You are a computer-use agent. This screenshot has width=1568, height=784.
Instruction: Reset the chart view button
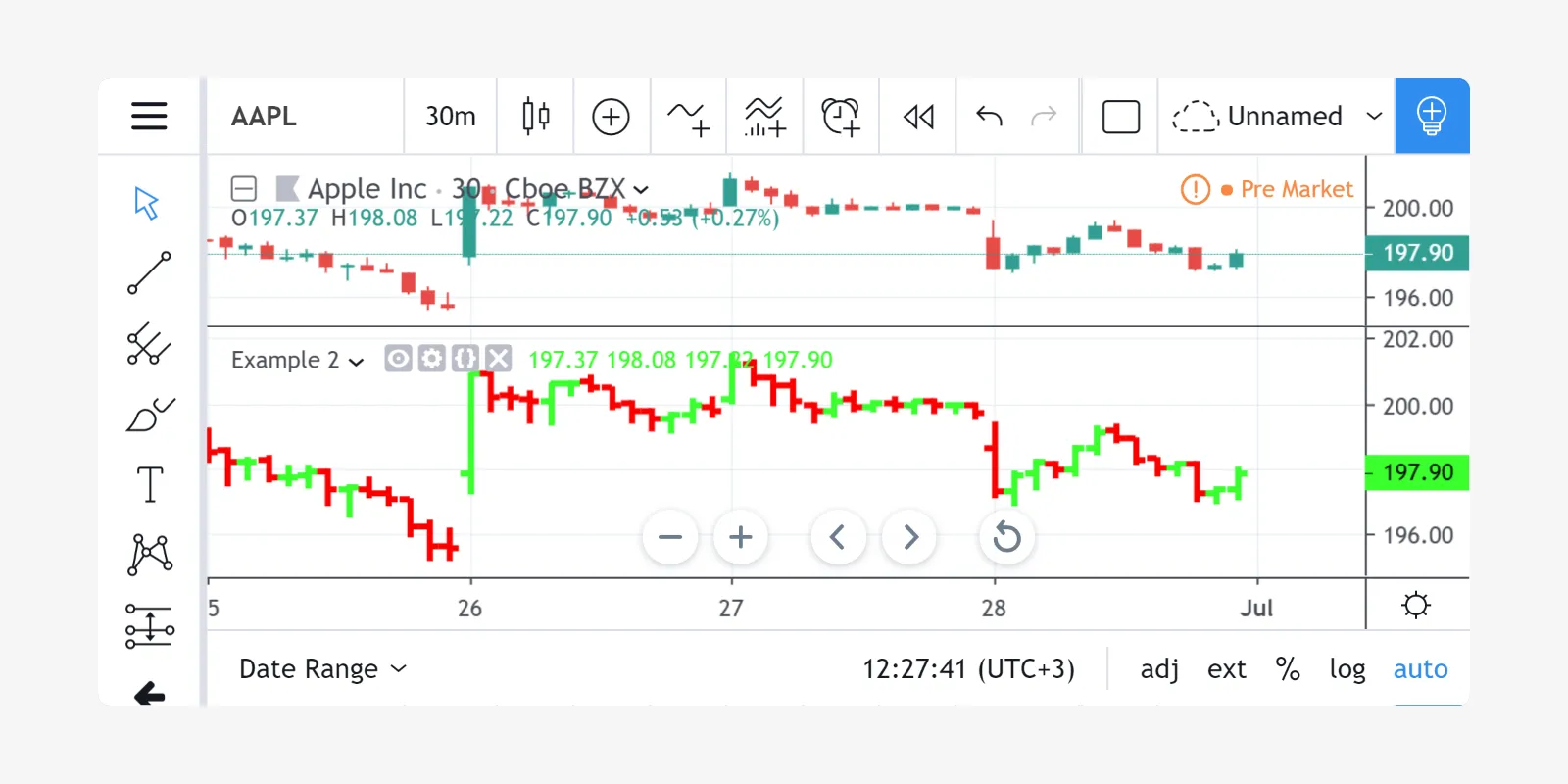tap(1007, 537)
